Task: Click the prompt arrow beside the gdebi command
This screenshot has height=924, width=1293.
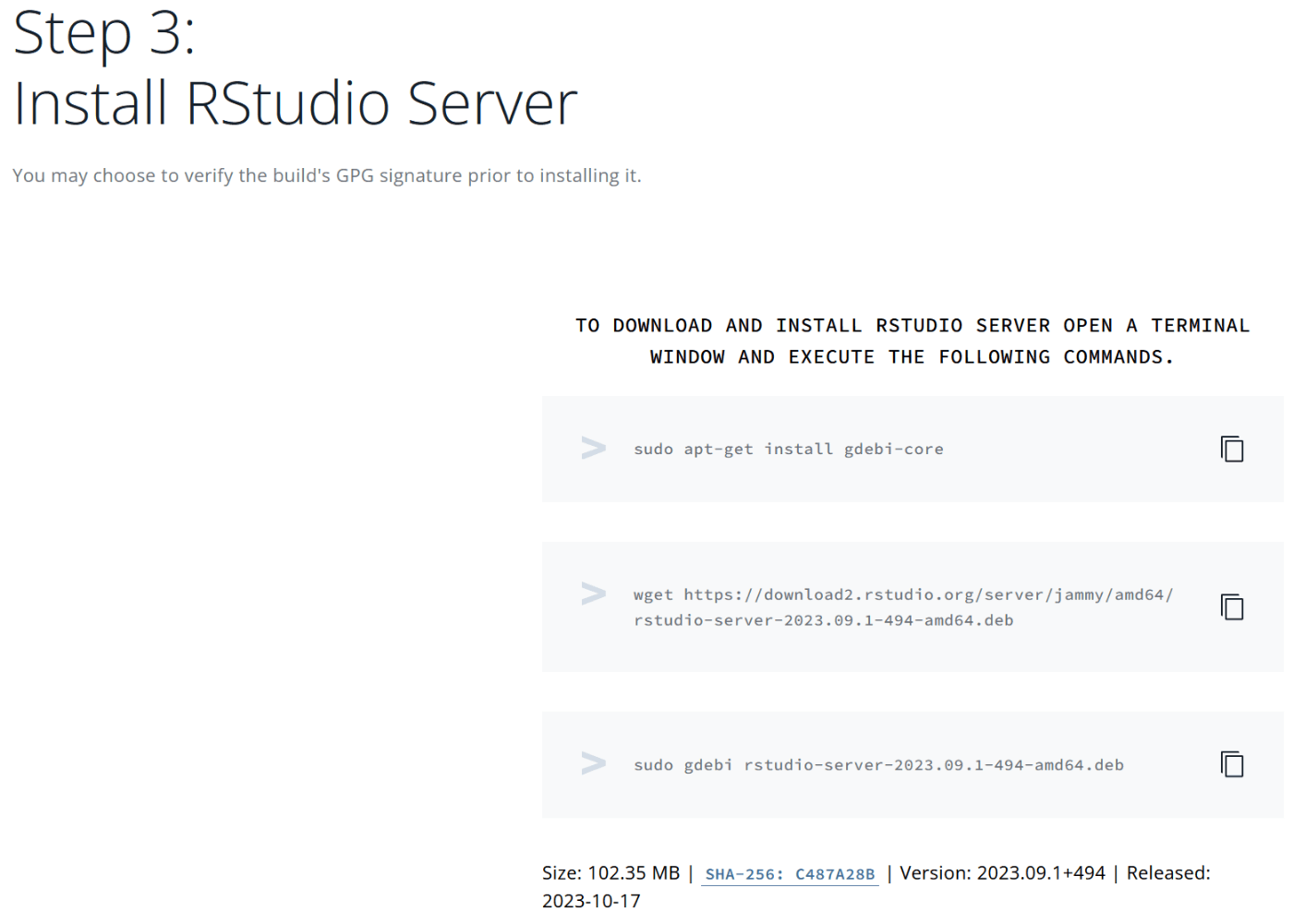Action: 593,763
